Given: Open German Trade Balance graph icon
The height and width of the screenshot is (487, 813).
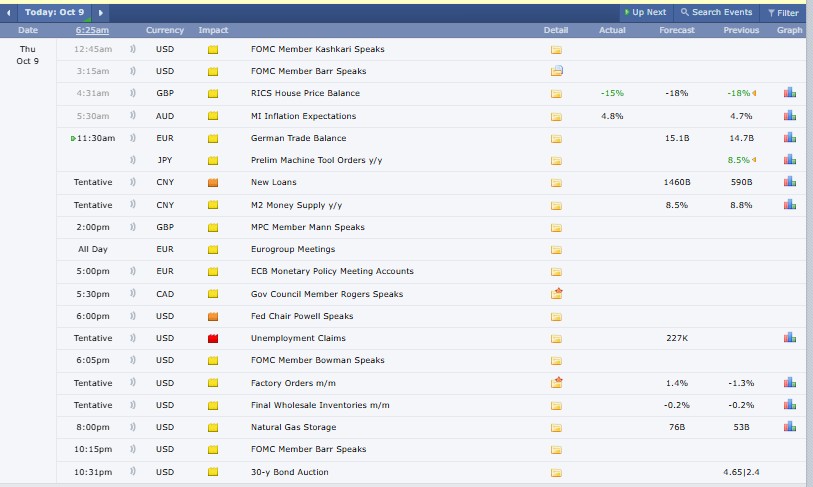Looking at the screenshot, I should pos(790,138).
